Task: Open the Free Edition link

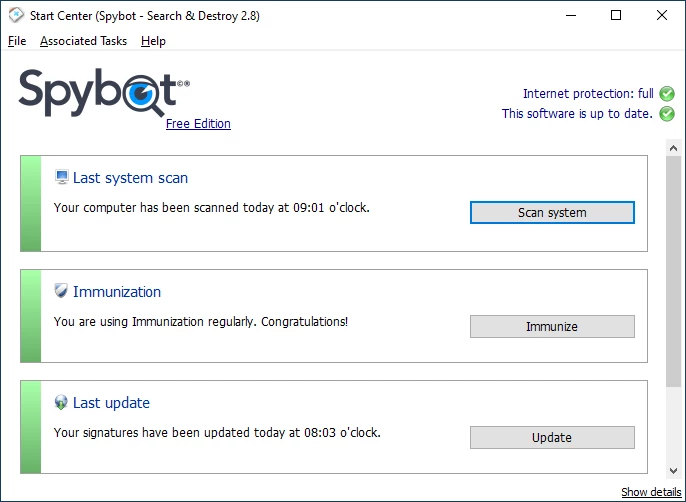Action: pyautogui.click(x=198, y=124)
